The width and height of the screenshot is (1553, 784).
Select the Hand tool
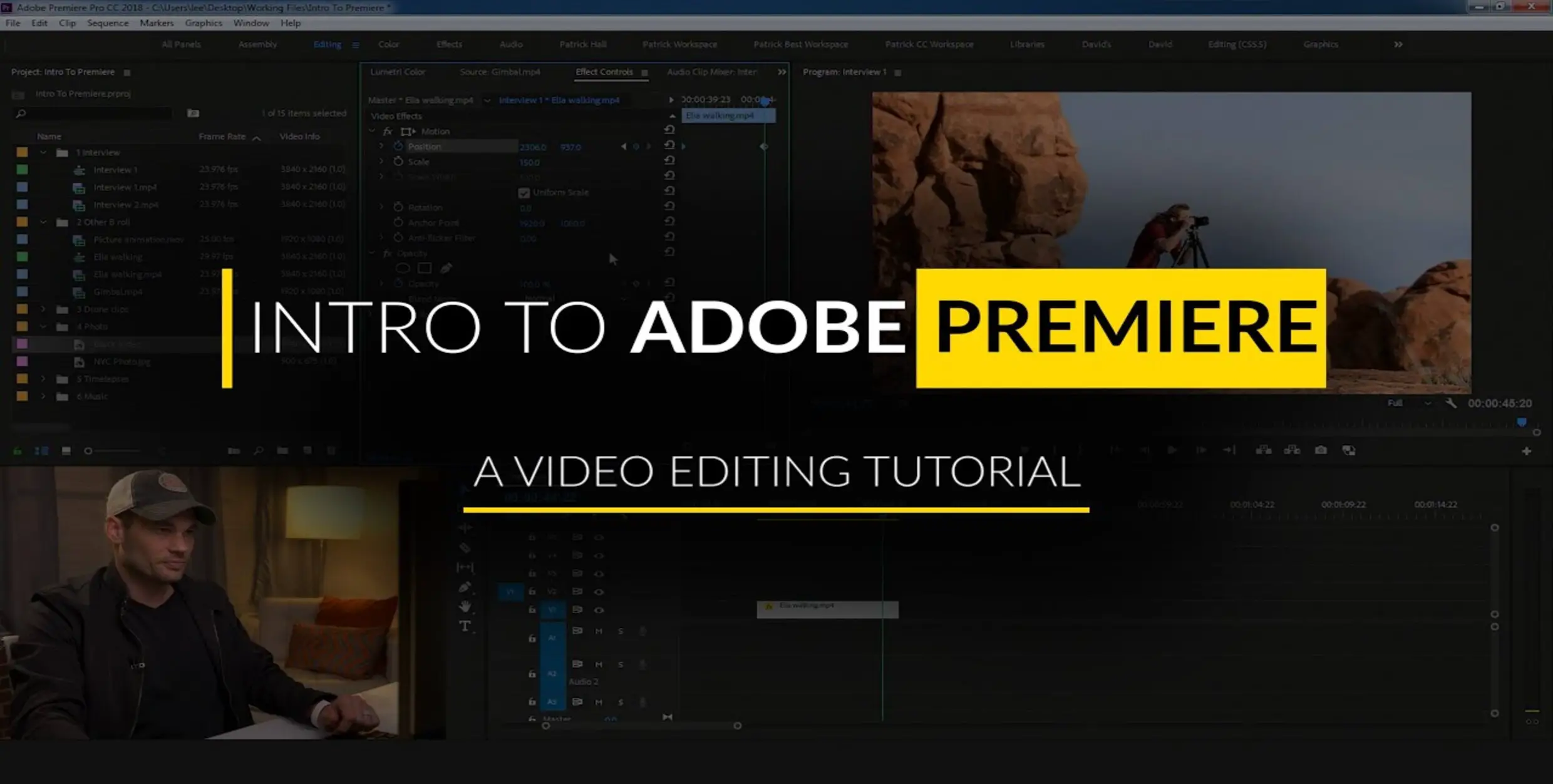(465, 606)
